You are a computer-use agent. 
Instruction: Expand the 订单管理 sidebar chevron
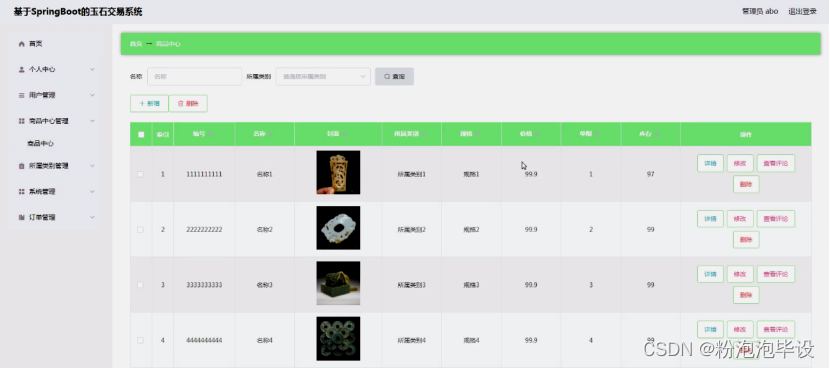point(92,217)
